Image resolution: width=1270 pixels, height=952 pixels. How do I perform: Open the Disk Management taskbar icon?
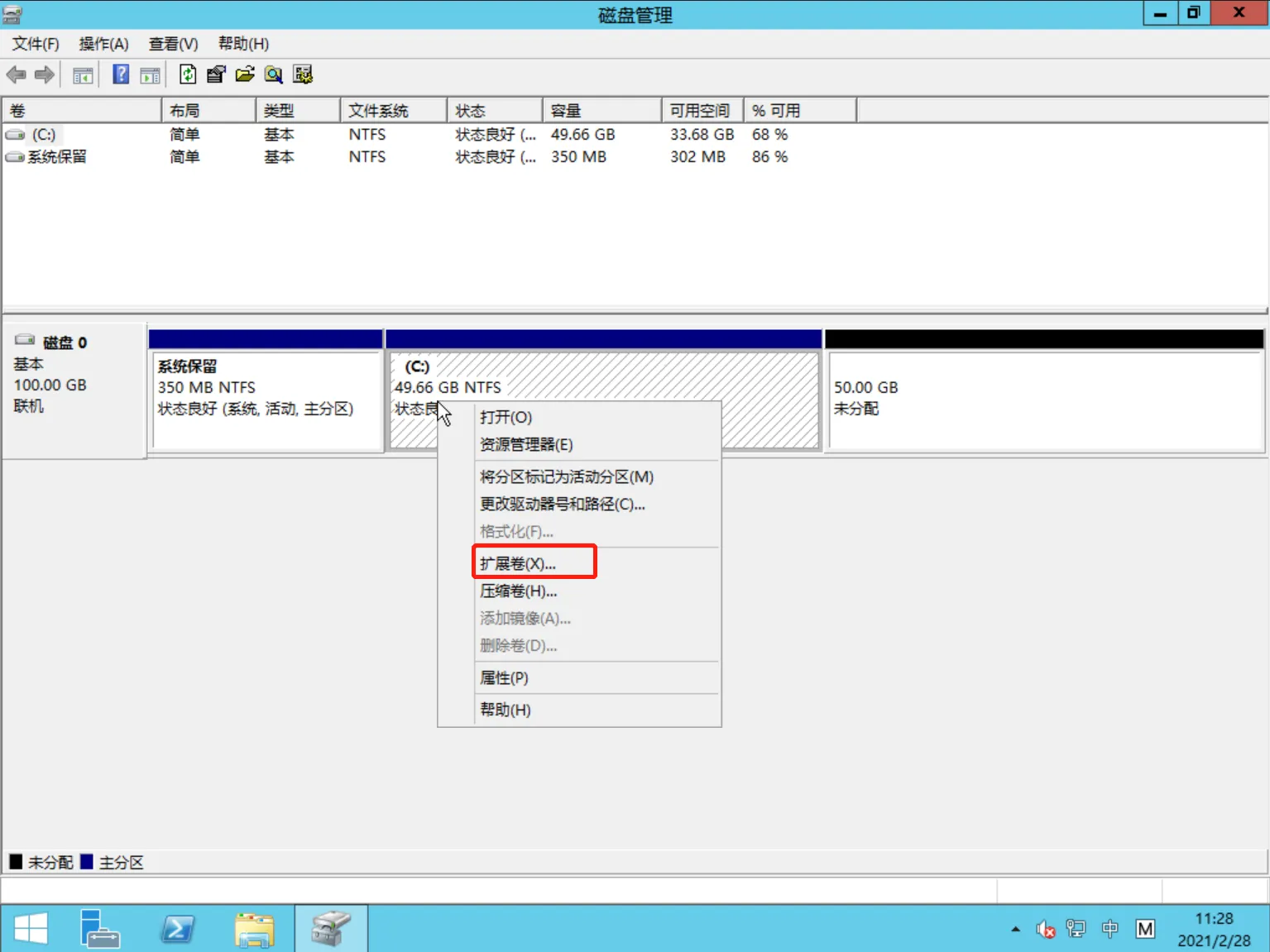330,928
